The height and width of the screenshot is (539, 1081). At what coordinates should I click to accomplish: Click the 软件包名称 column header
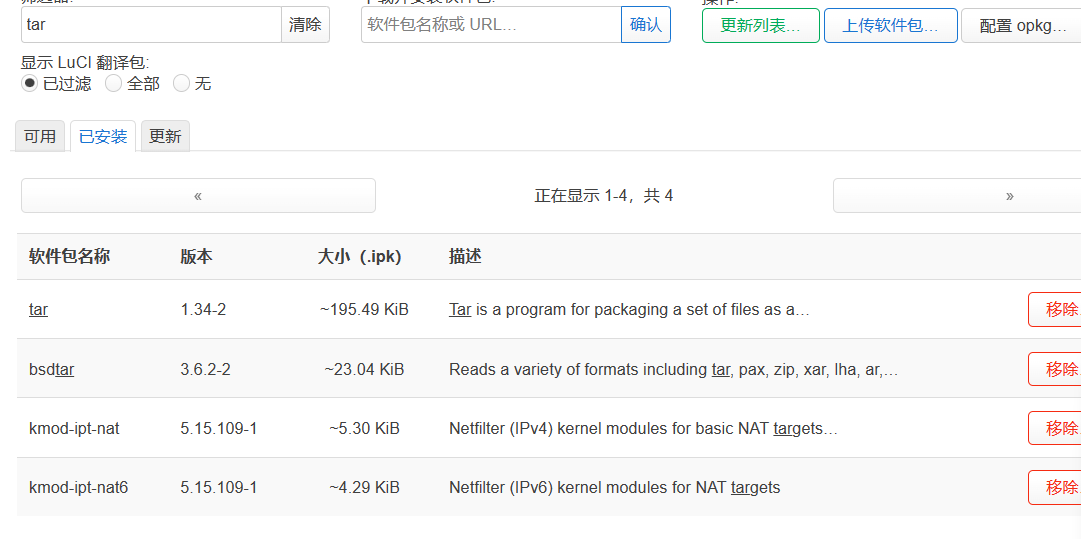pos(69,256)
